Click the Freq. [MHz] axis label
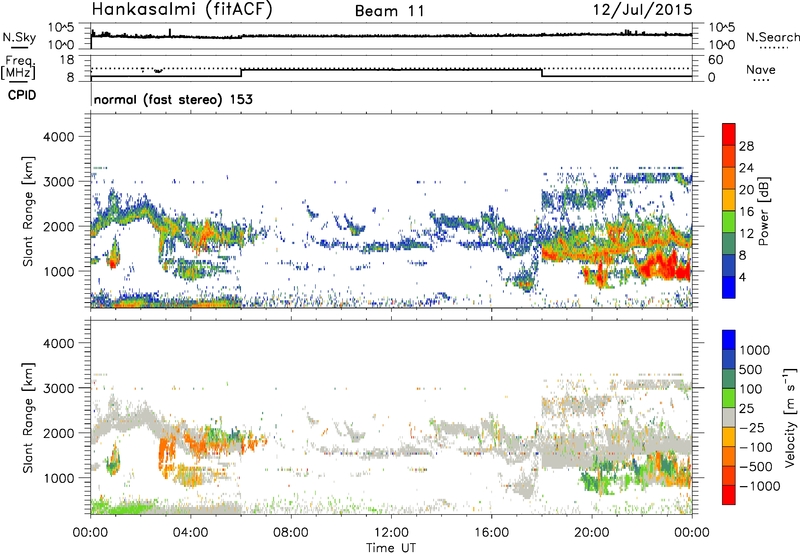The height and width of the screenshot is (554, 800). coord(19,67)
